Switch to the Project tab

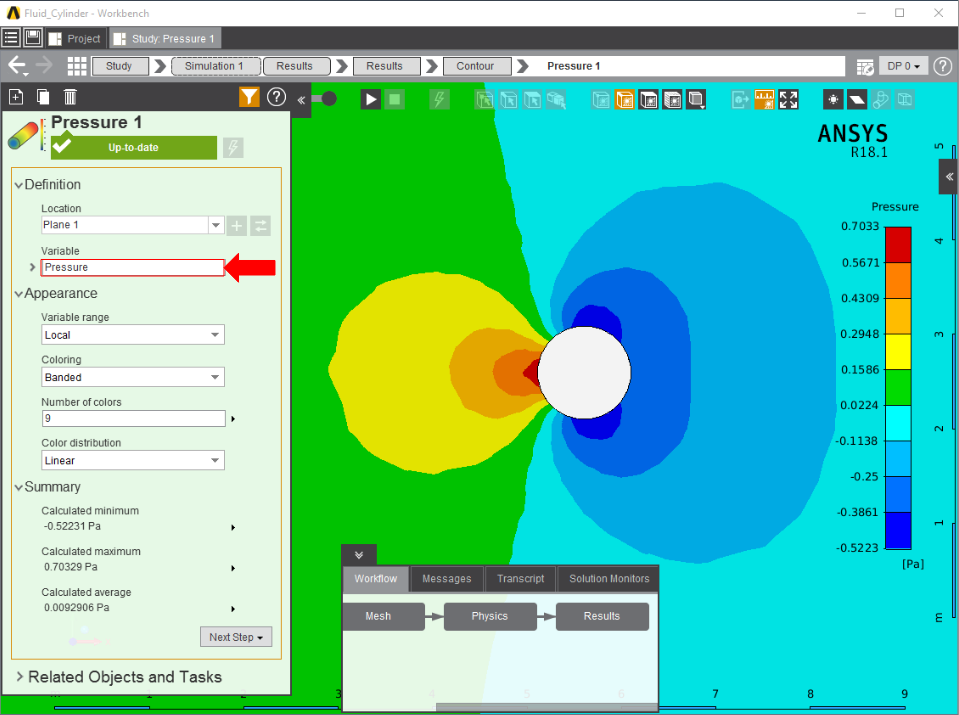click(x=75, y=39)
